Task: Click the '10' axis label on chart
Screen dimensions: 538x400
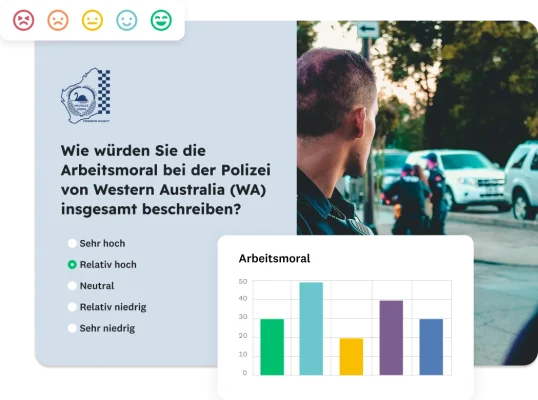Action: coord(243,354)
